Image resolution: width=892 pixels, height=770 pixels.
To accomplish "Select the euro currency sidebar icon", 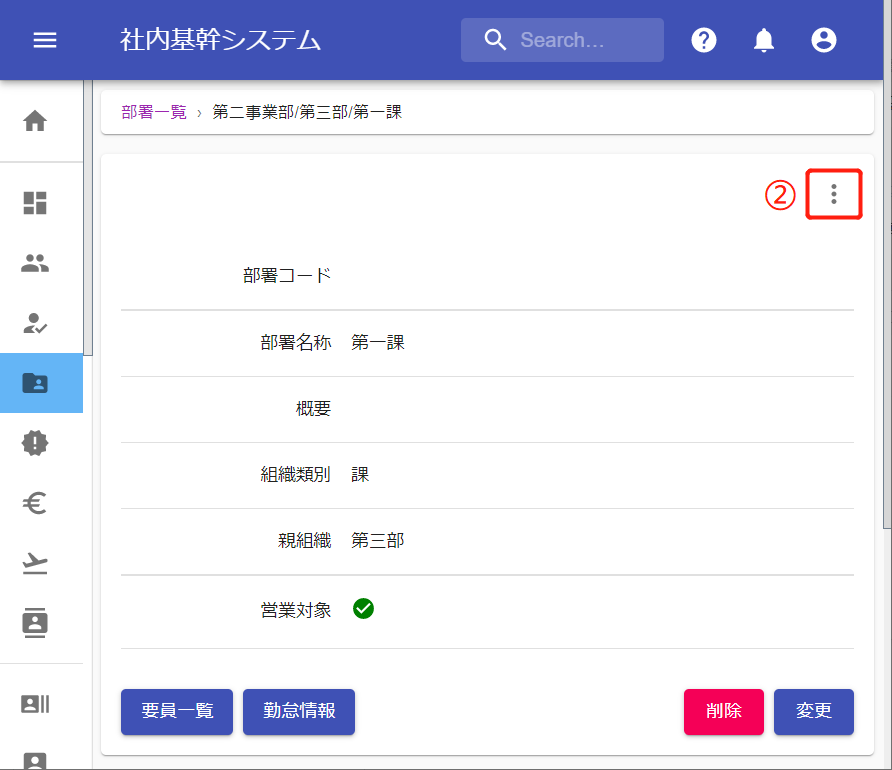I will (x=35, y=504).
